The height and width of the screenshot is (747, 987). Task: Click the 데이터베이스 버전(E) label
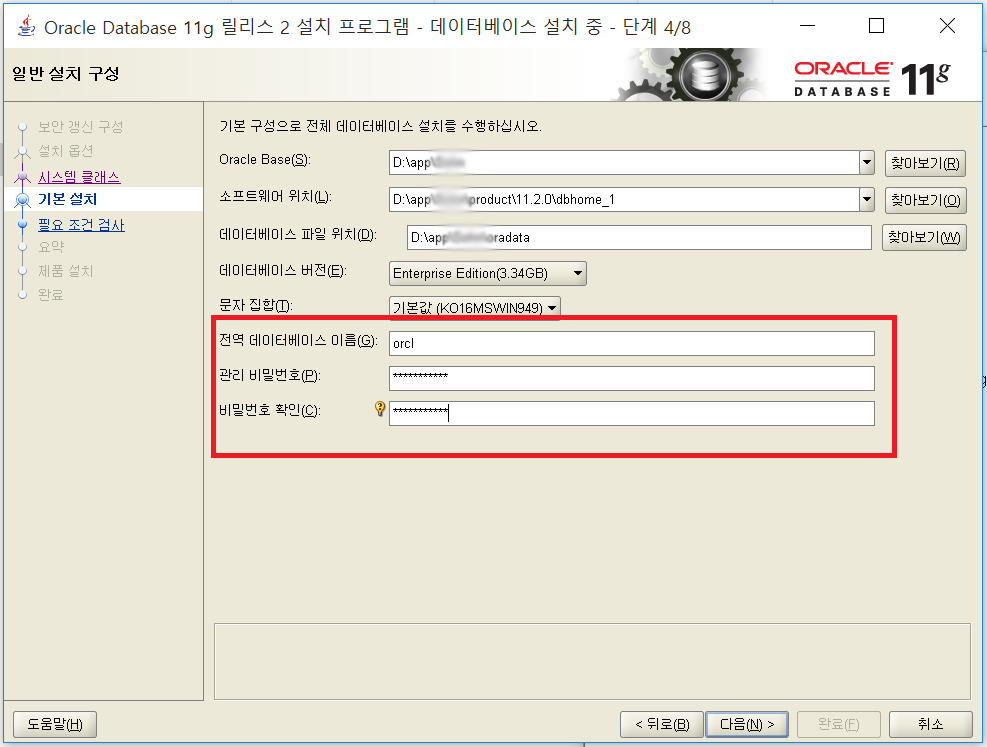coord(283,271)
